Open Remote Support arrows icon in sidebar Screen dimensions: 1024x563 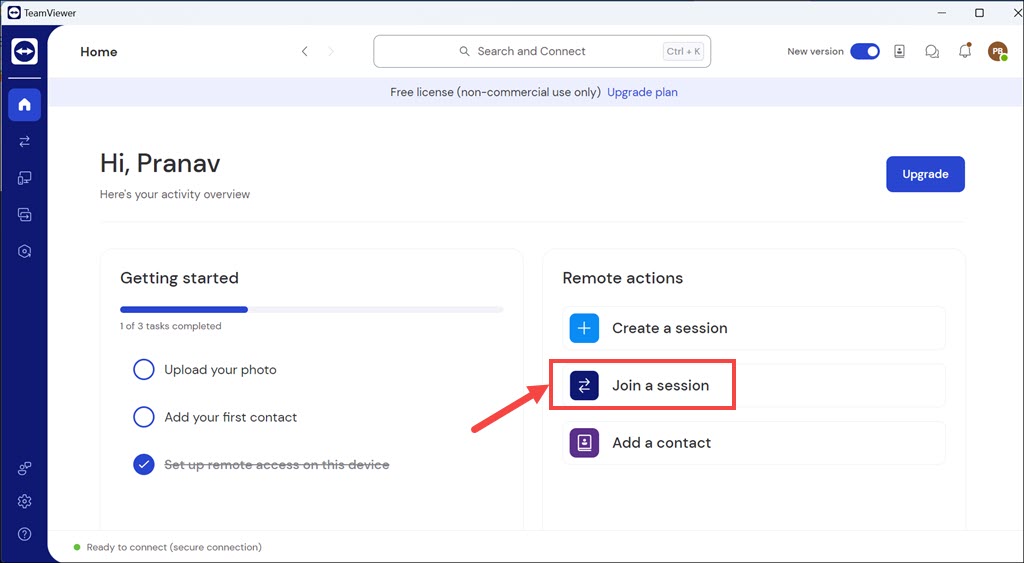[x=24, y=142]
